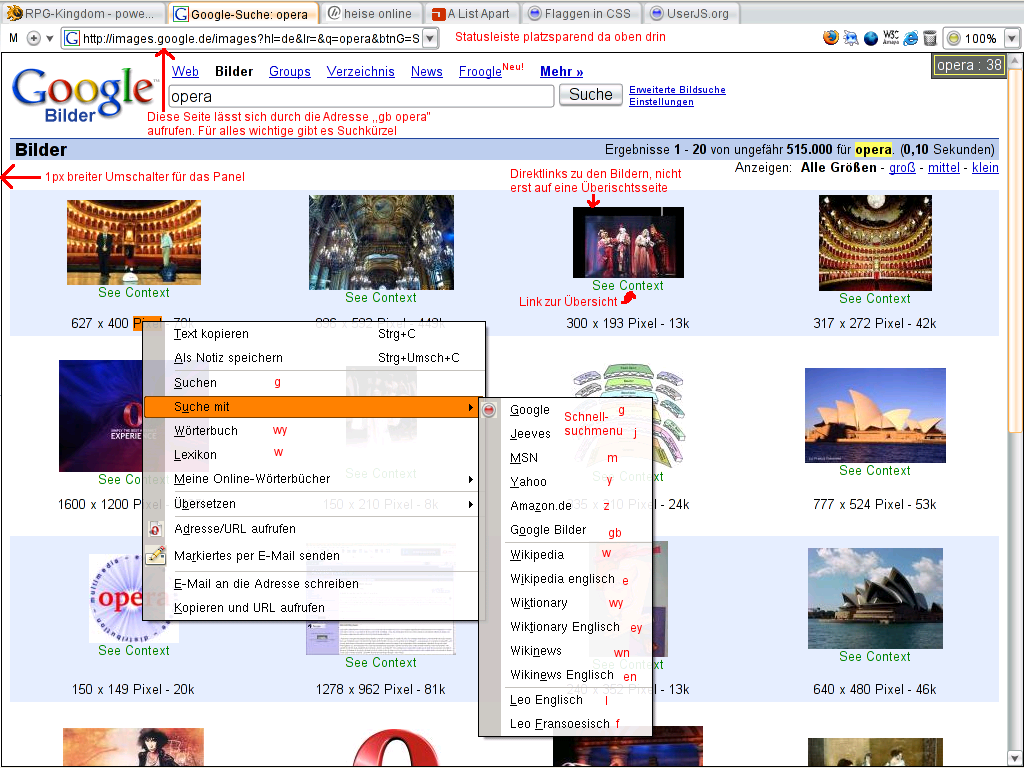Expand Meine Online-Wörterbücher submenu
Screen dimensions: 1024x768
314,479
